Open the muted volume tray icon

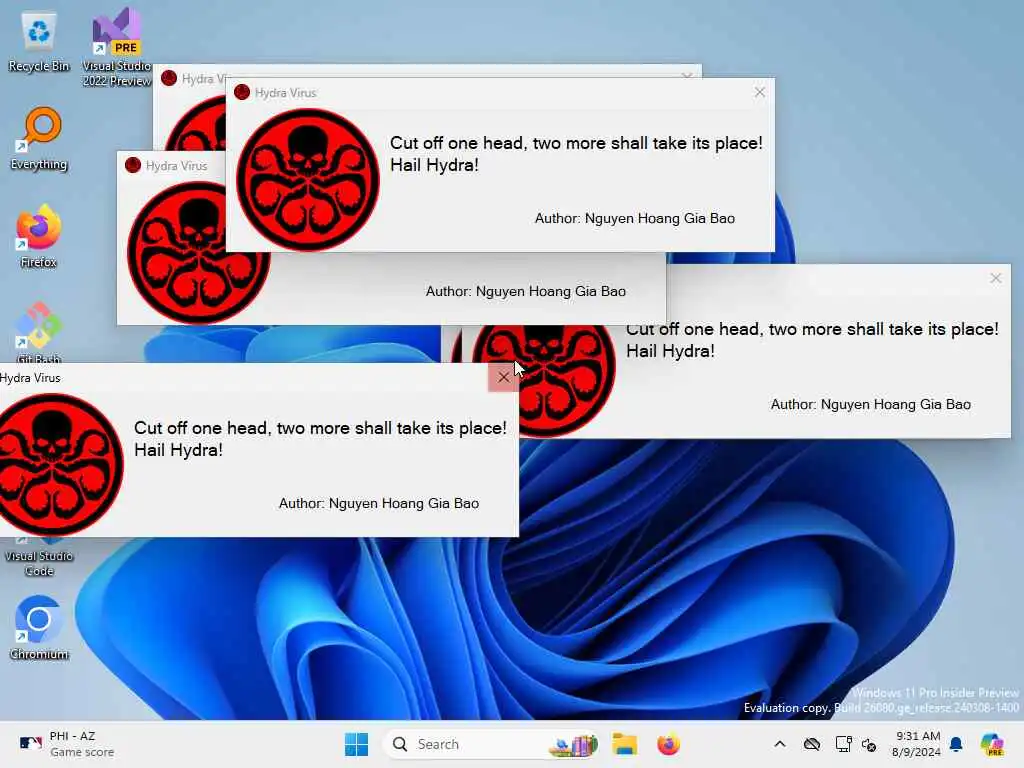(x=869, y=744)
